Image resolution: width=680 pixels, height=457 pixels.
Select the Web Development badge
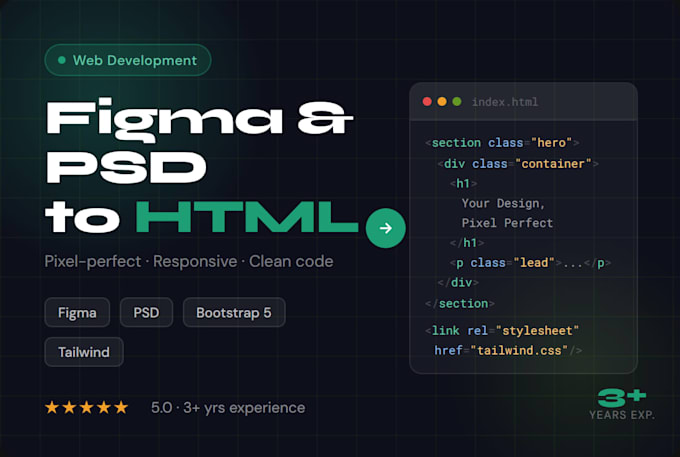click(x=128, y=60)
